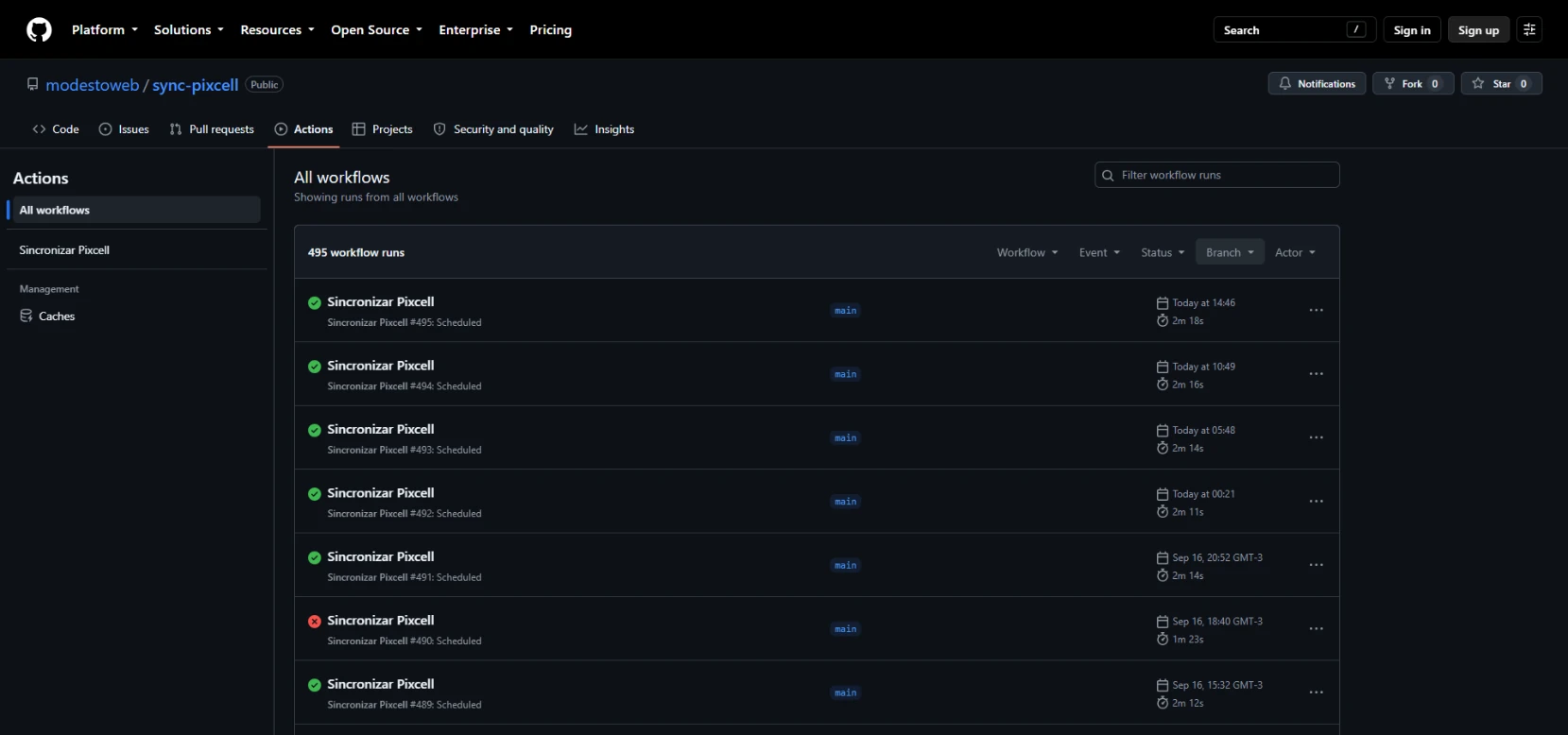This screenshot has width=1568, height=735.
Task: Click the green success icon of run #491
Action: pos(315,558)
